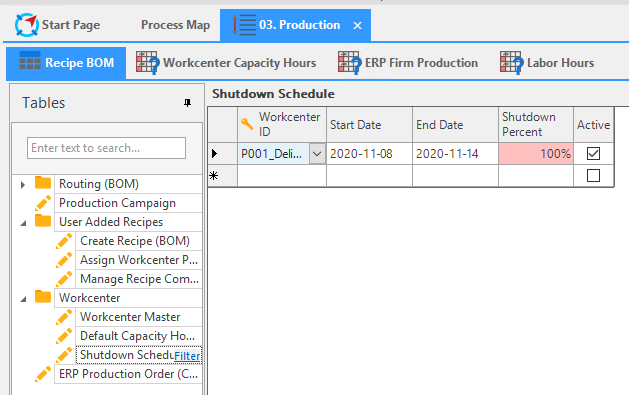The image size is (629, 395).
Task: Click the User Added Recipes folder icon
Action: point(43,221)
